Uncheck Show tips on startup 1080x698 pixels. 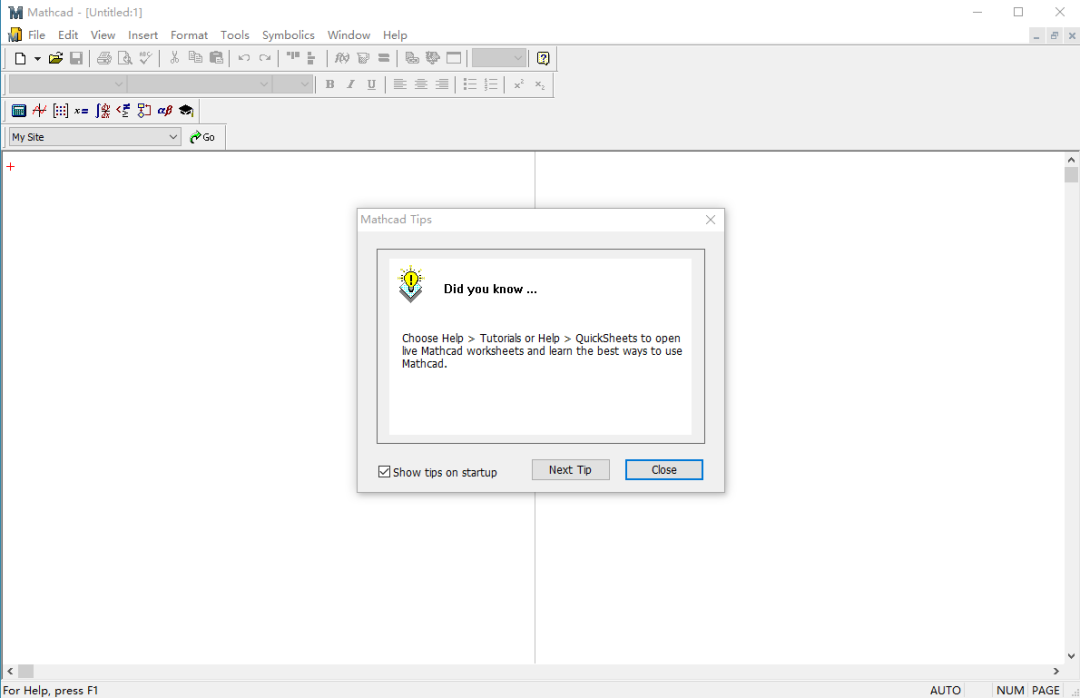(384, 472)
